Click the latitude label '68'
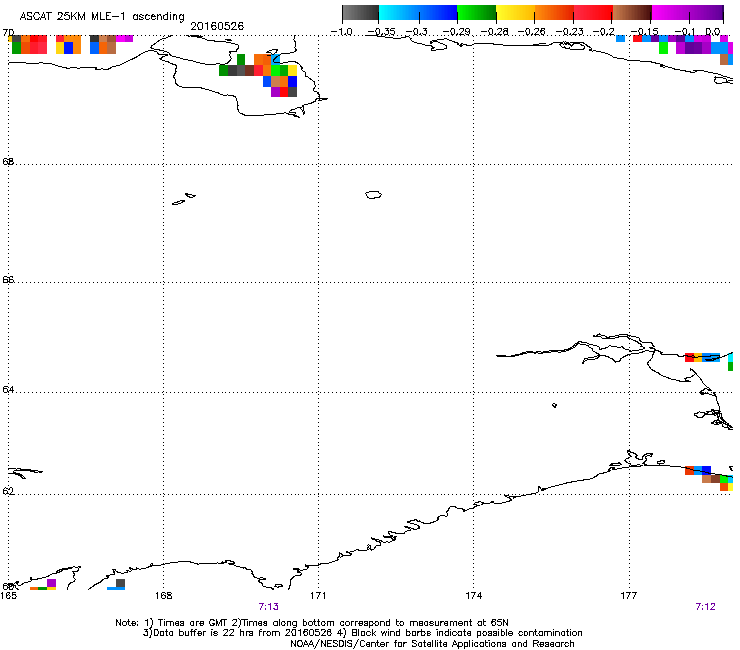This screenshot has width=740, height=650. click(x=8, y=161)
